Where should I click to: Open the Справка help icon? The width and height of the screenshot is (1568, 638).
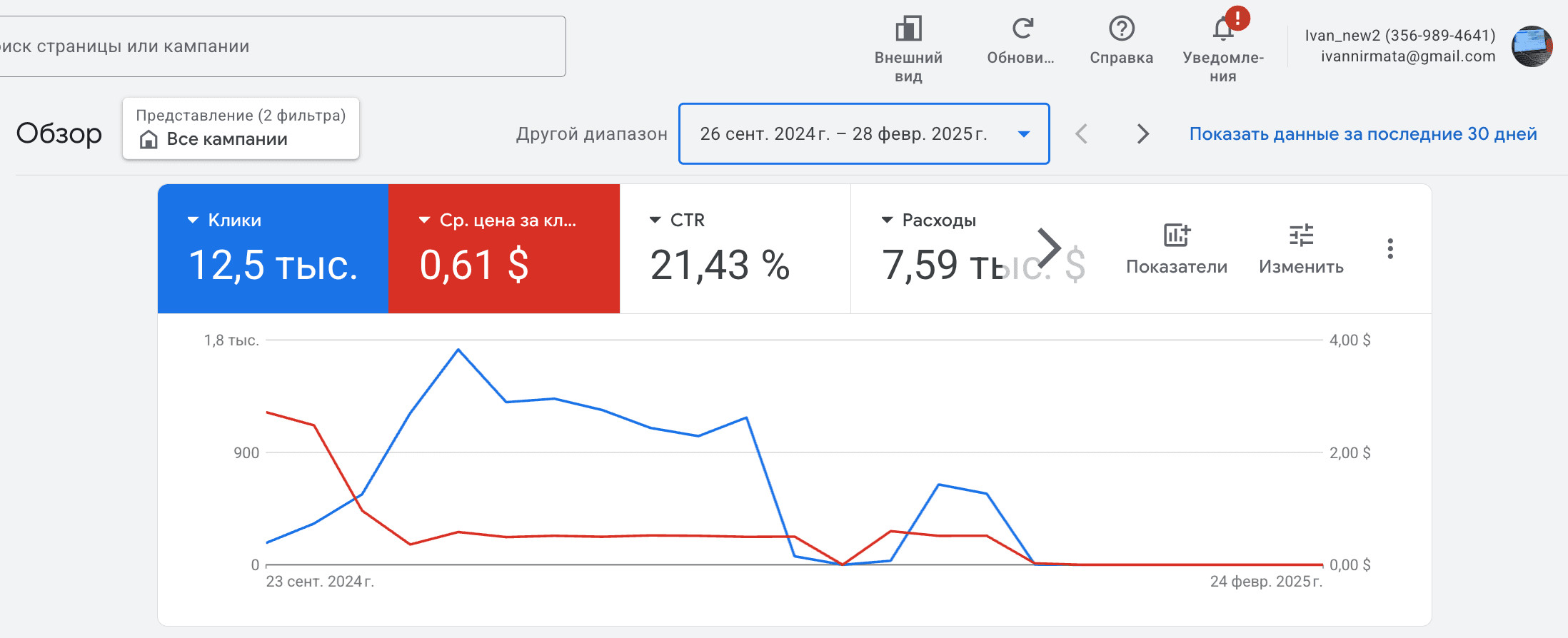(1122, 29)
